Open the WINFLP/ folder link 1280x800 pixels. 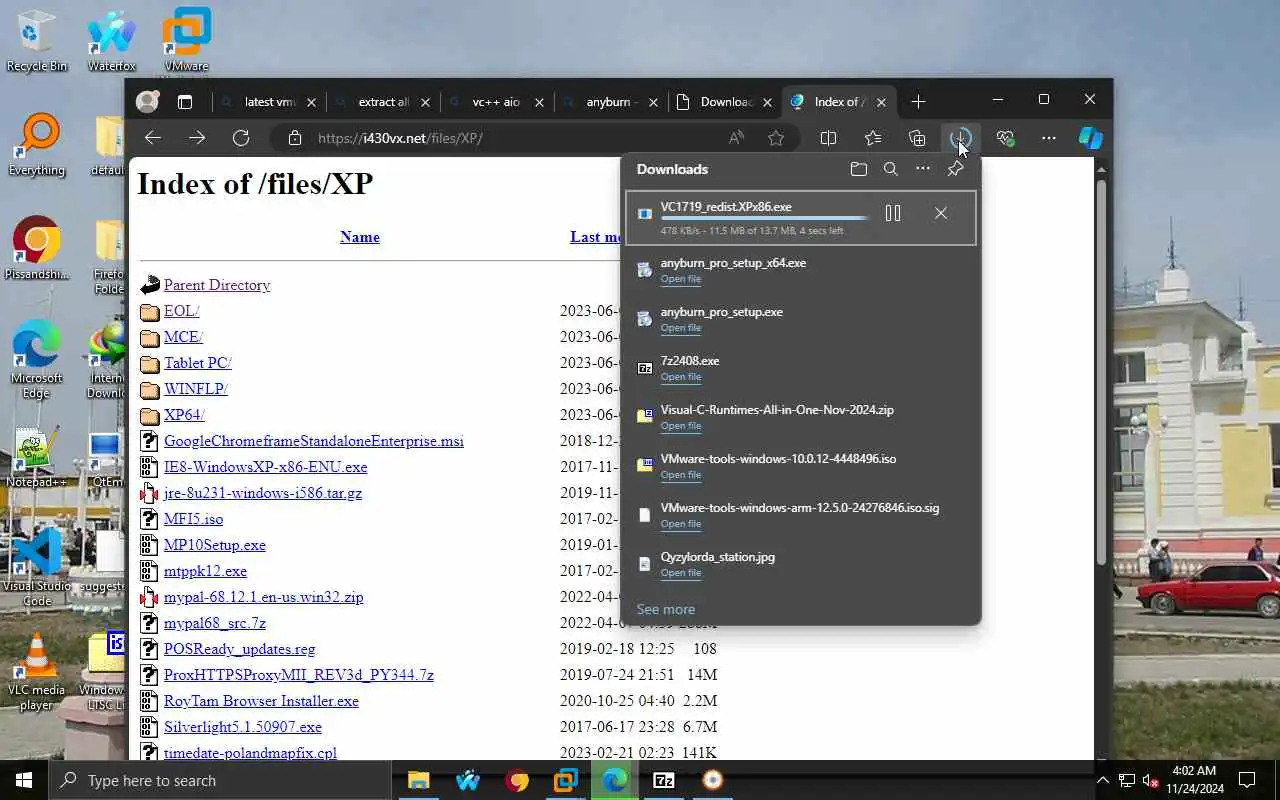click(196, 389)
